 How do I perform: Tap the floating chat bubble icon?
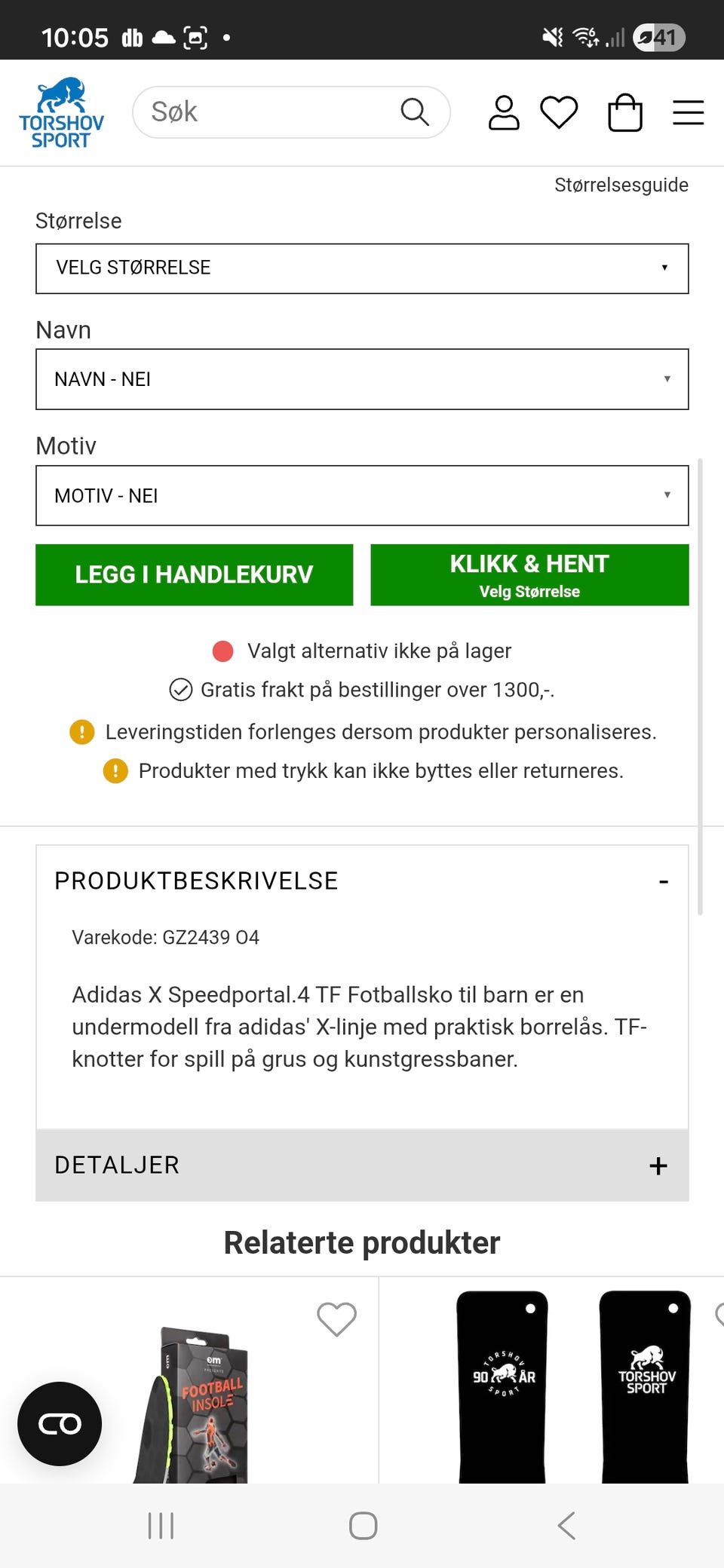coord(60,1423)
